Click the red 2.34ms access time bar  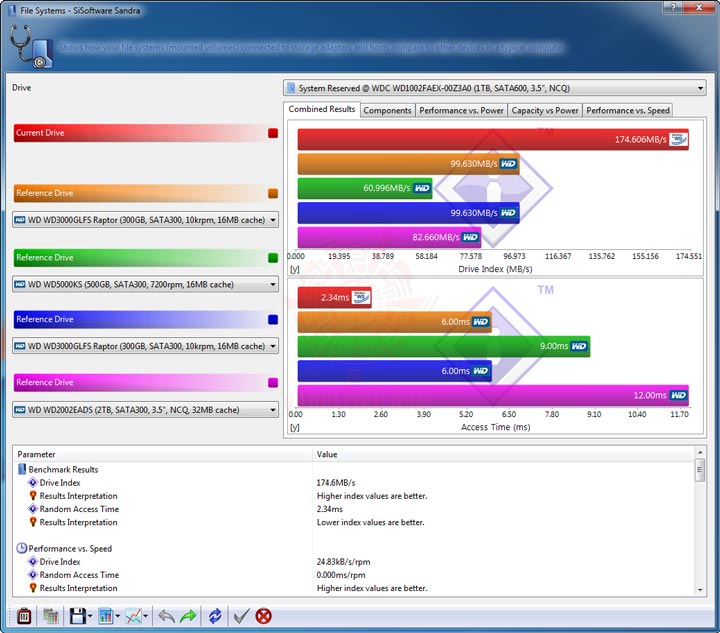pyautogui.click(x=335, y=297)
